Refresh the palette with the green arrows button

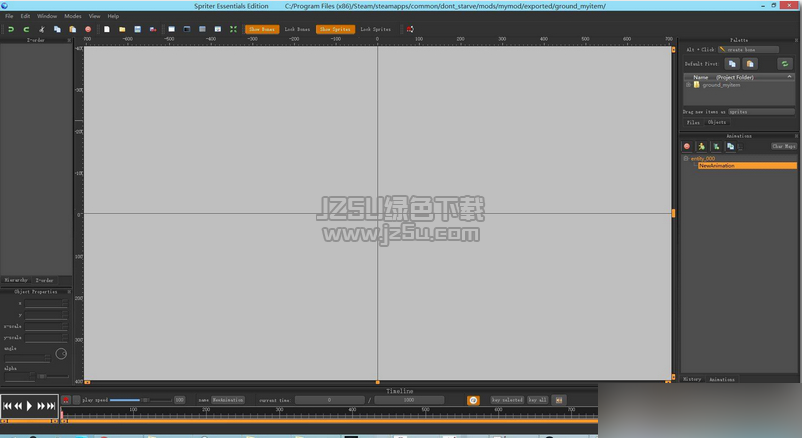[785, 63]
